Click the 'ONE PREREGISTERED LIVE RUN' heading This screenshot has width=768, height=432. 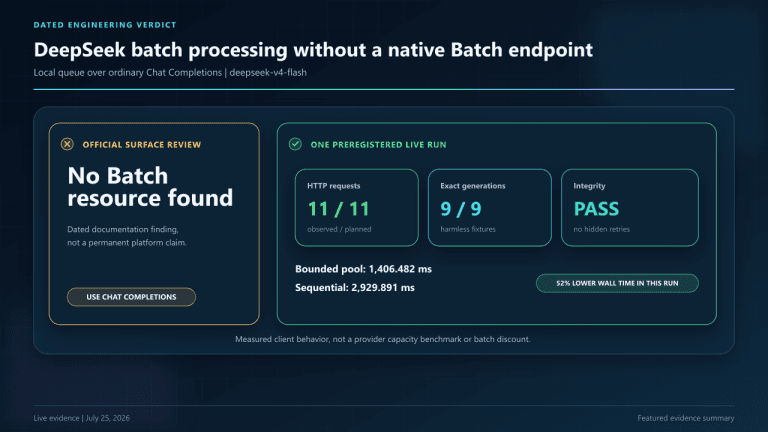[x=378, y=144]
